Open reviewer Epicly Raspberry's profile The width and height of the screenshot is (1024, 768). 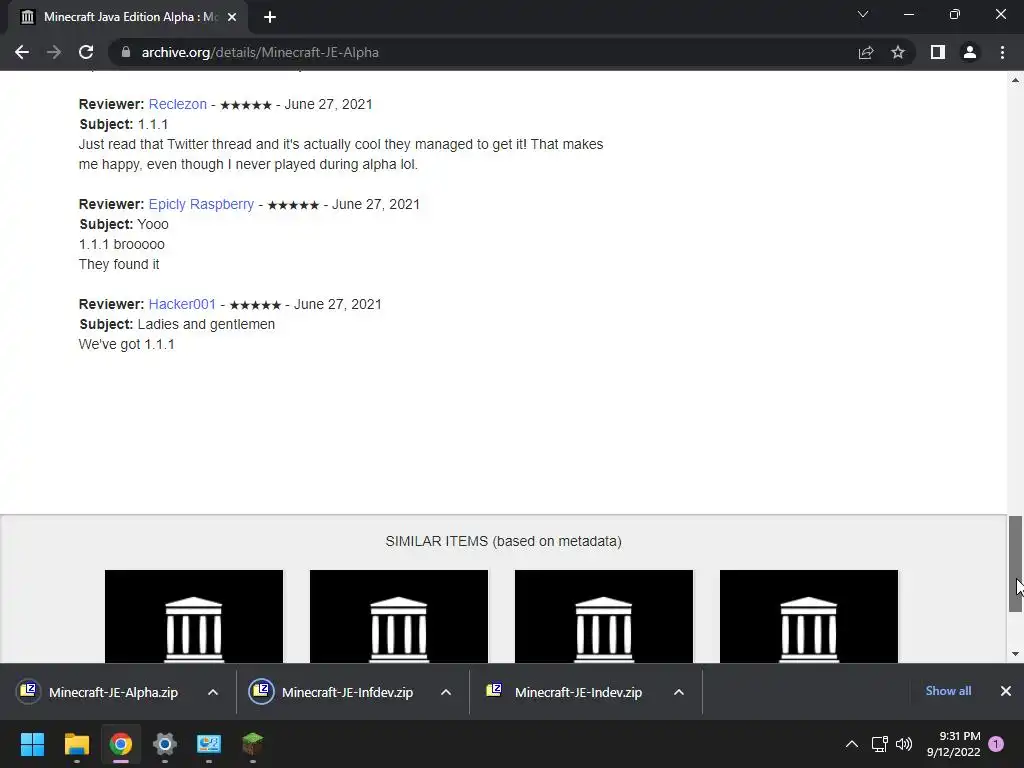pyautogui.click(x=201, y=204)
